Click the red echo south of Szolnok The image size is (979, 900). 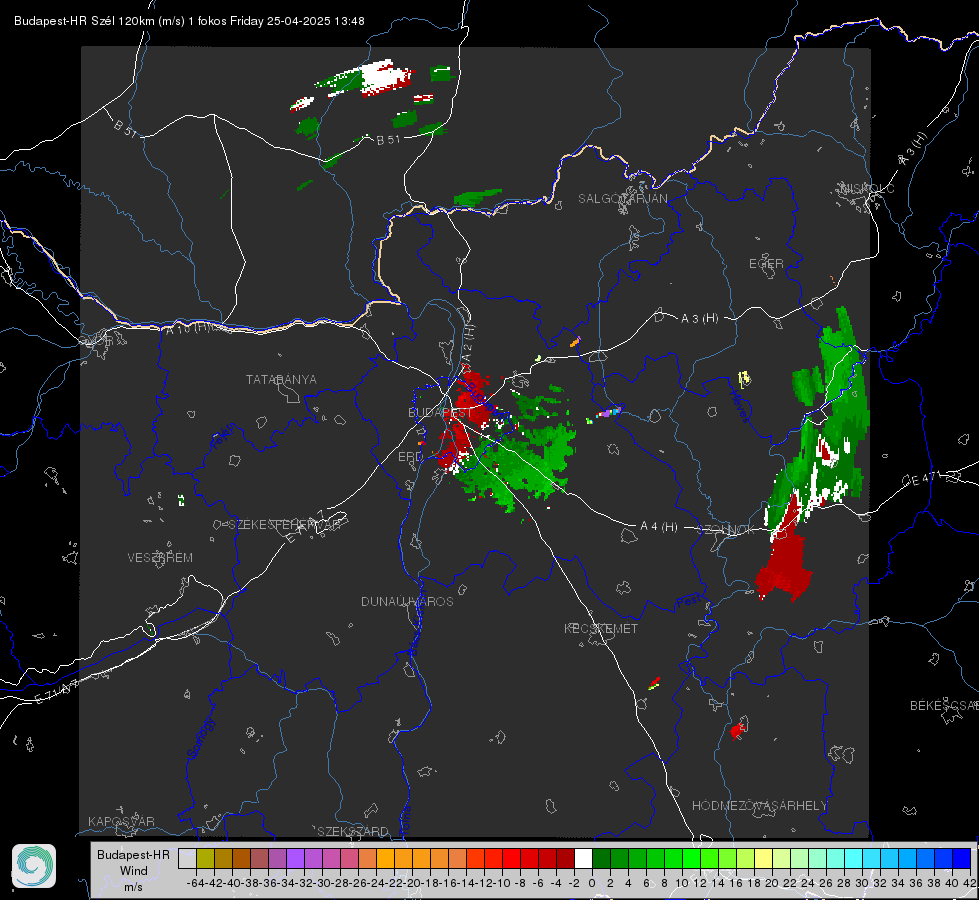tap(785, 565)
